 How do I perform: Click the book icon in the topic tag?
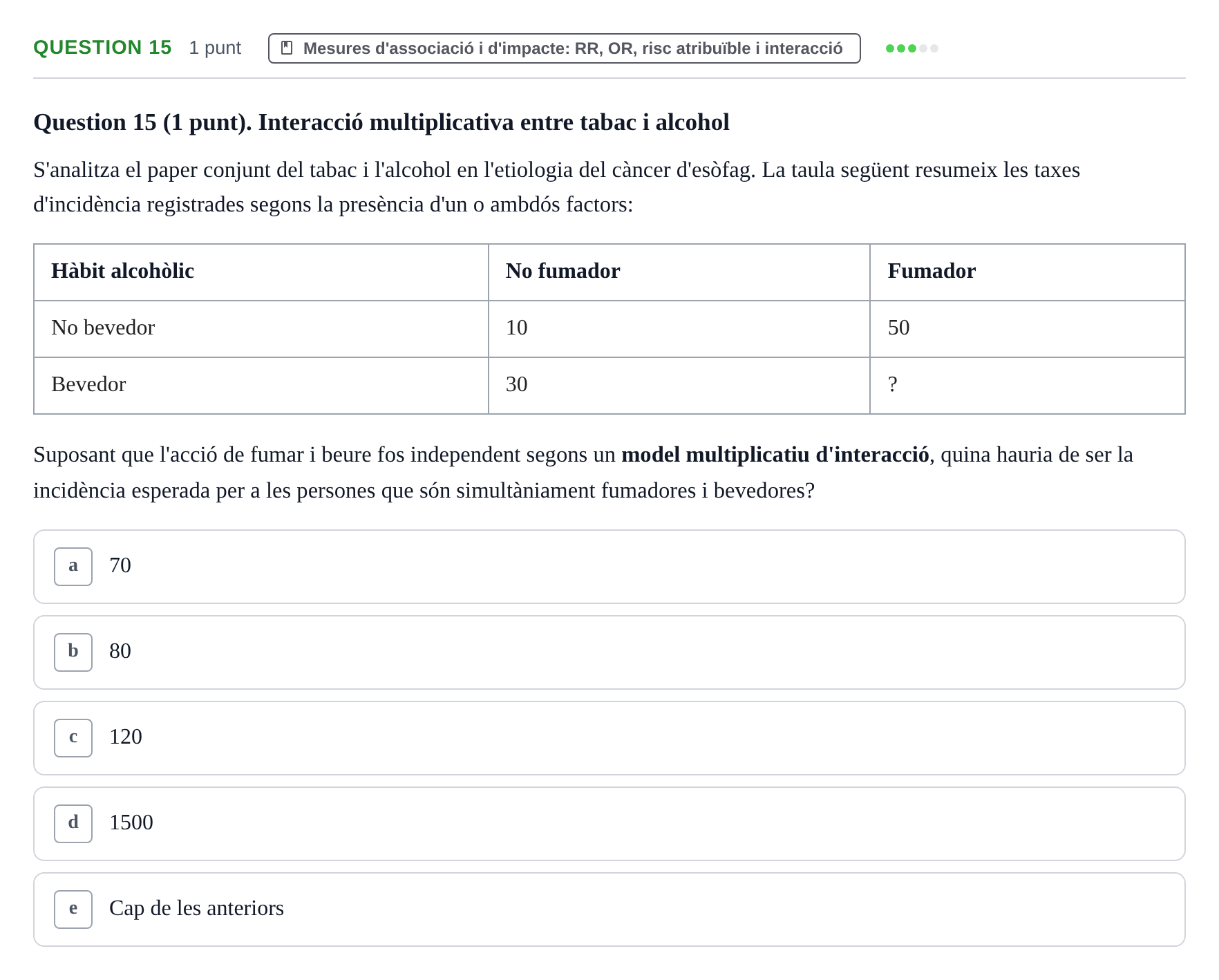coord(287,48)
